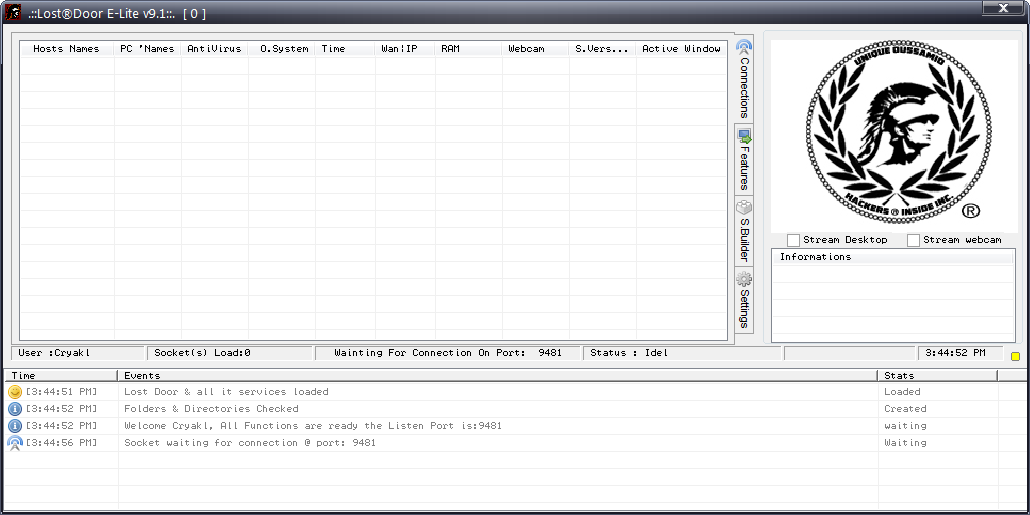Toggle the Stream webcam checkbox
1030x515 pixels.
(913, 240)
